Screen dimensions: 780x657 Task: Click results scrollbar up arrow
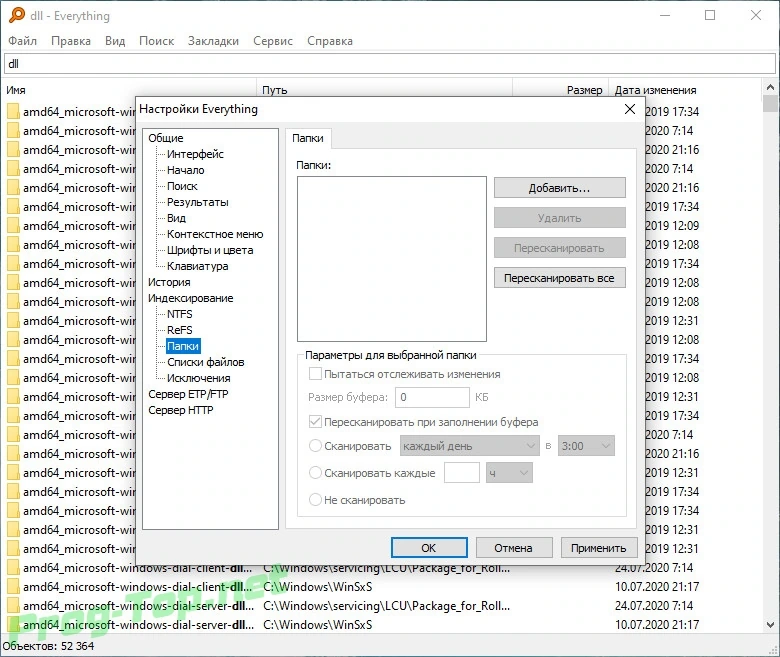pyautogui.click(x=770, y=88)
